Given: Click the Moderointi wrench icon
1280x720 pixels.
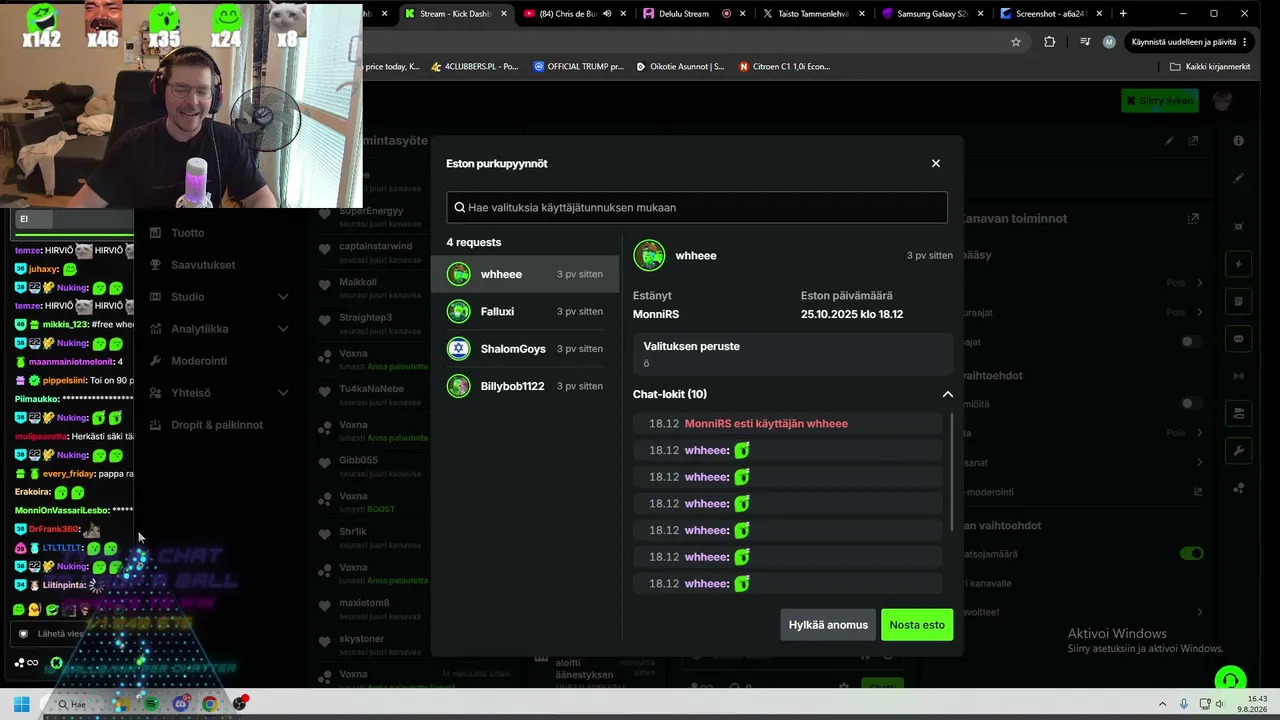Looking at the screenshot, I should tap(155, 361).
